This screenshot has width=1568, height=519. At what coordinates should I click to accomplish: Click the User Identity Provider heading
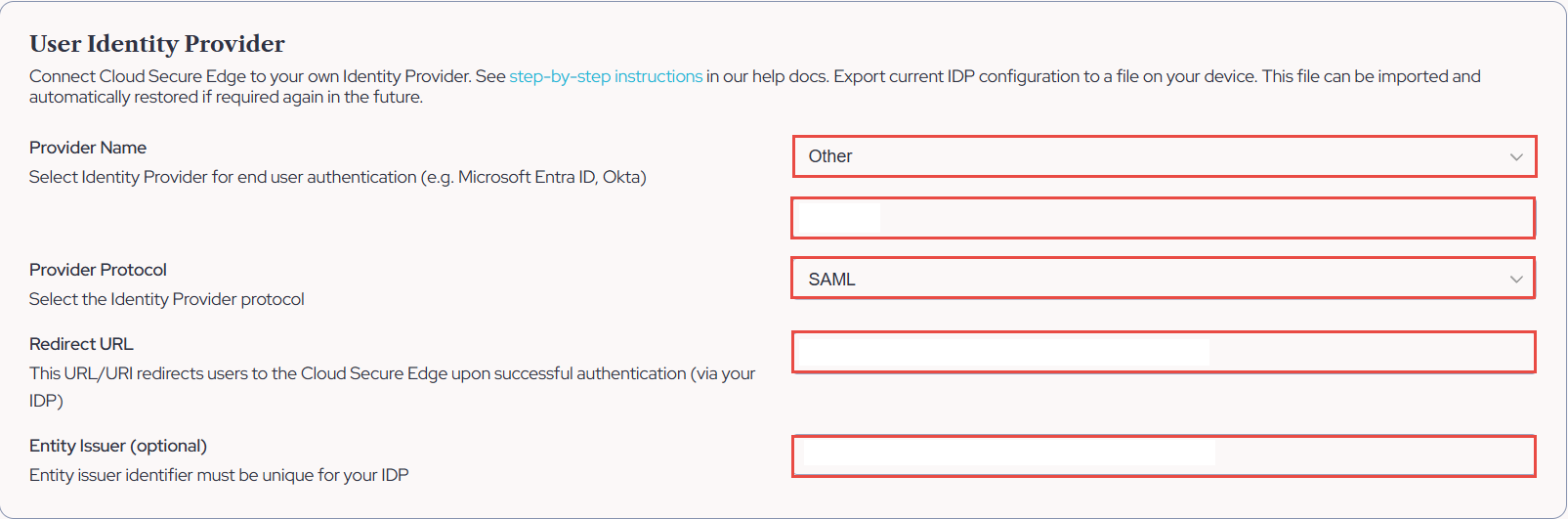157,44
